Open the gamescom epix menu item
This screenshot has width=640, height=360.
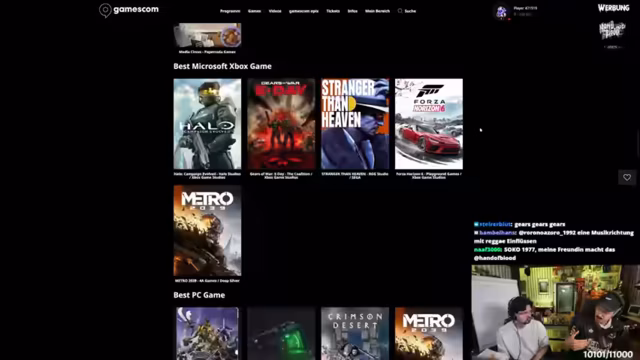[304, 11]
